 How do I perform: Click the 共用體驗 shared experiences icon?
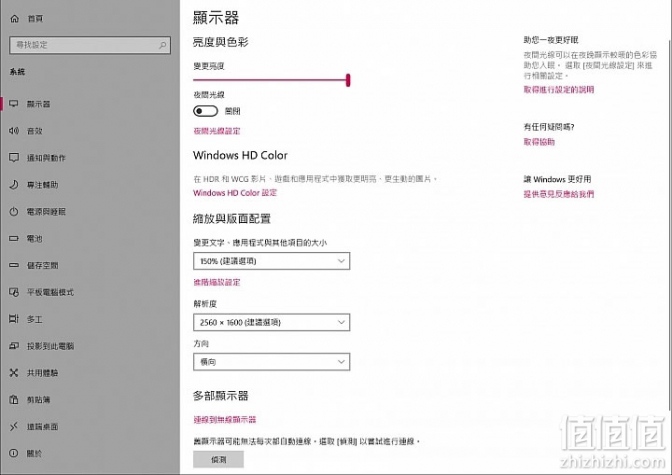(14, 373)
